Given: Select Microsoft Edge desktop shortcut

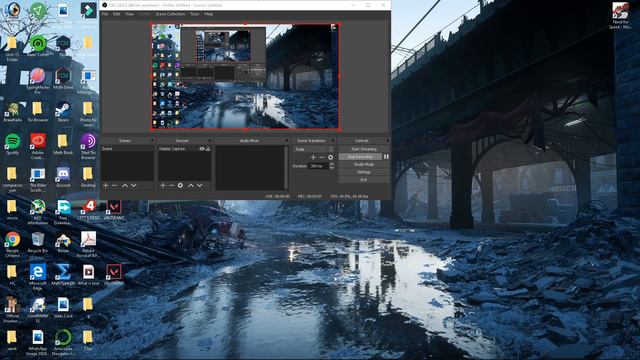Looking at the screenshot, I should coord(38,277).
